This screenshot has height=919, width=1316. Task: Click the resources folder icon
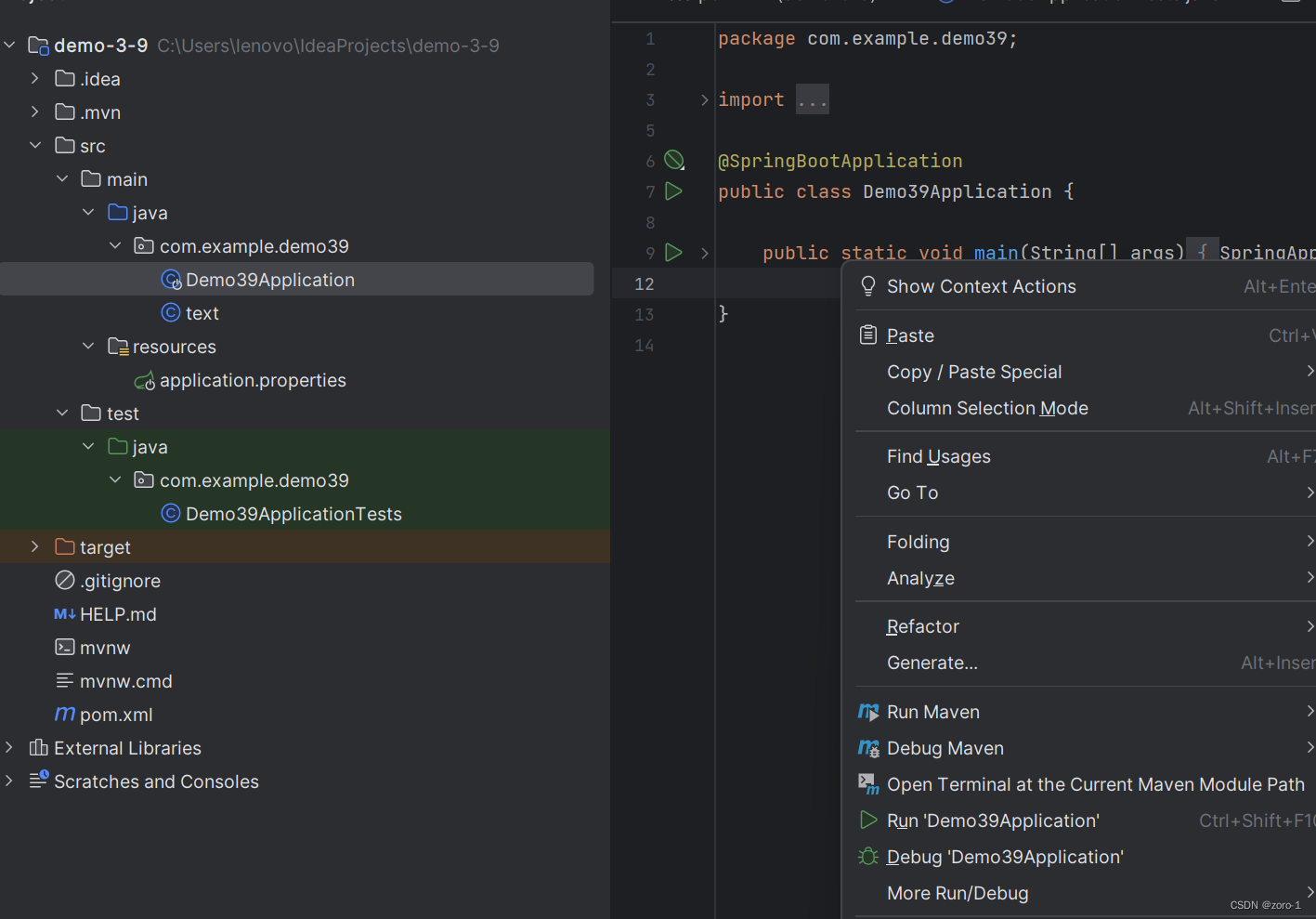point(118,347)
